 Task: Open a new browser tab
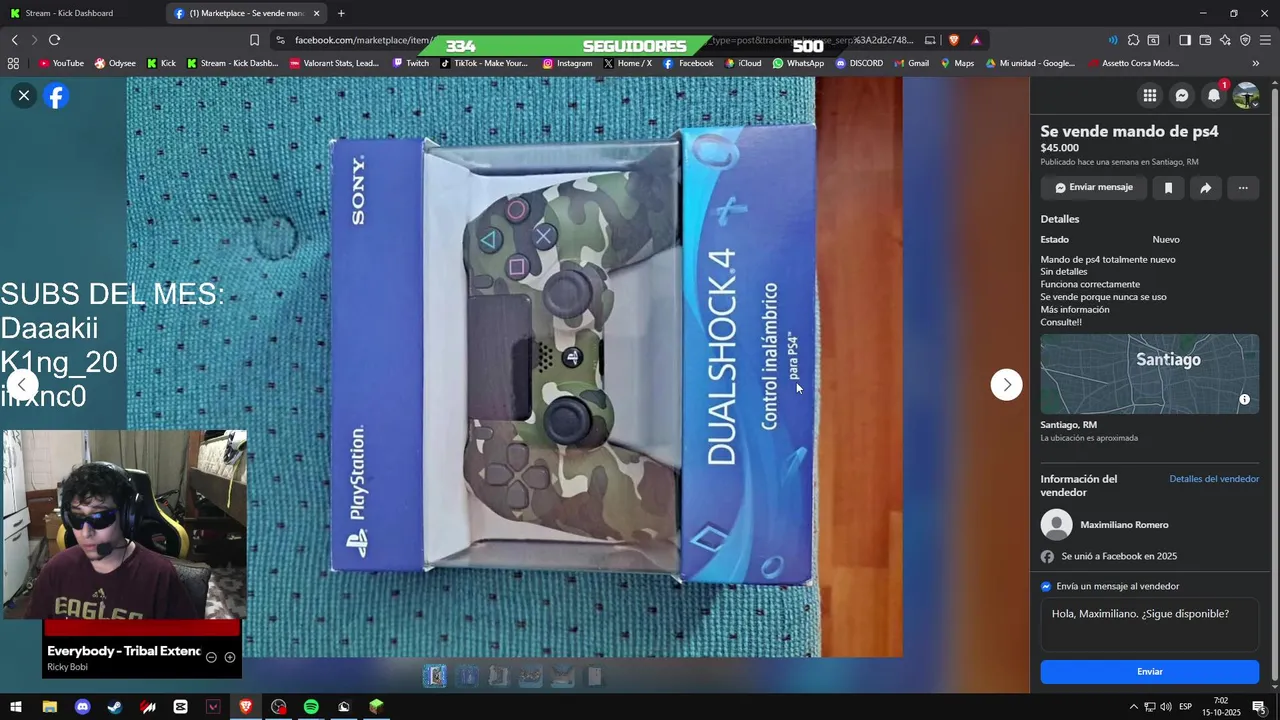341,13
